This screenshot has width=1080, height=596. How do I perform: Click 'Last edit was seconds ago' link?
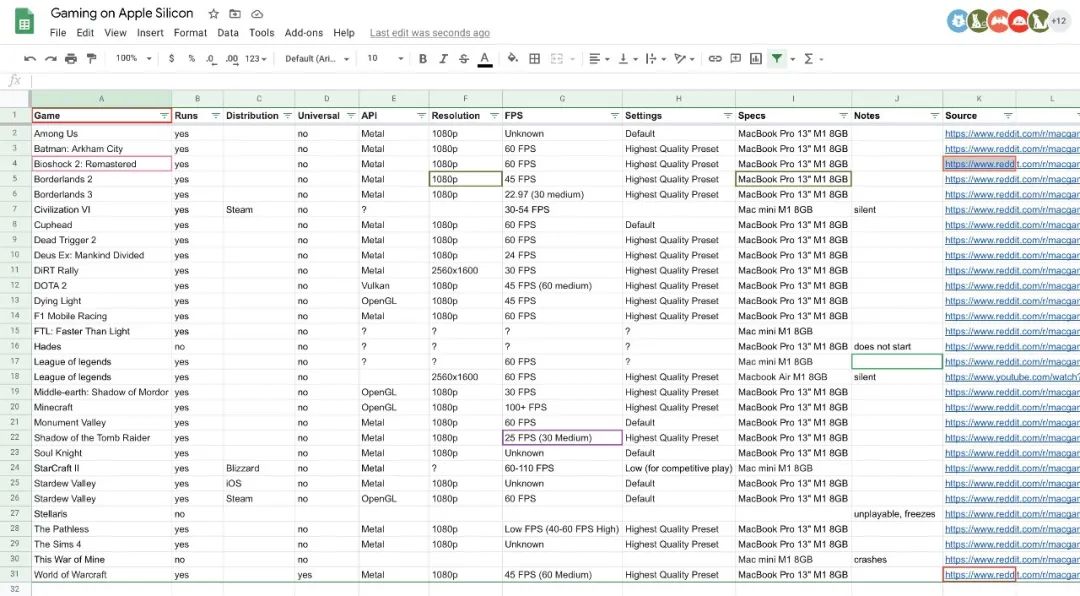(430, 32)
